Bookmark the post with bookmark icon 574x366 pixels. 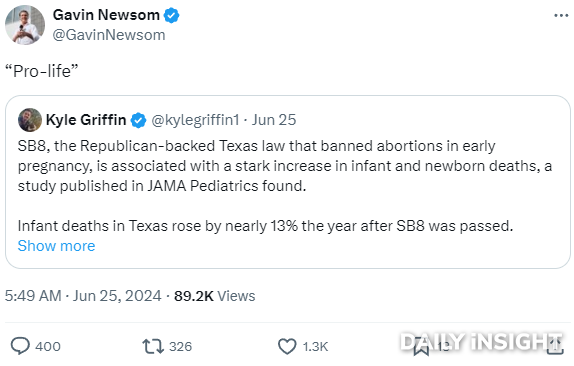[x=421, y=347]
